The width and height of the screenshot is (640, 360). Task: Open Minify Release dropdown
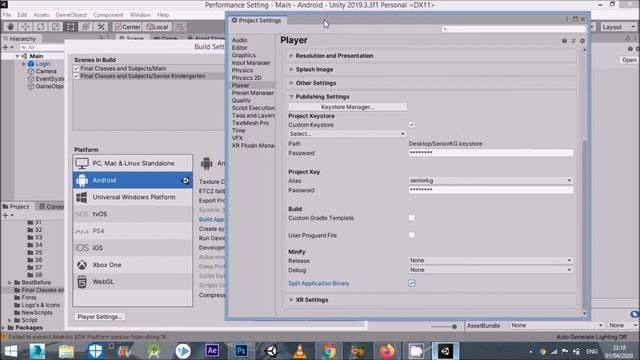[x=491, y=260]
